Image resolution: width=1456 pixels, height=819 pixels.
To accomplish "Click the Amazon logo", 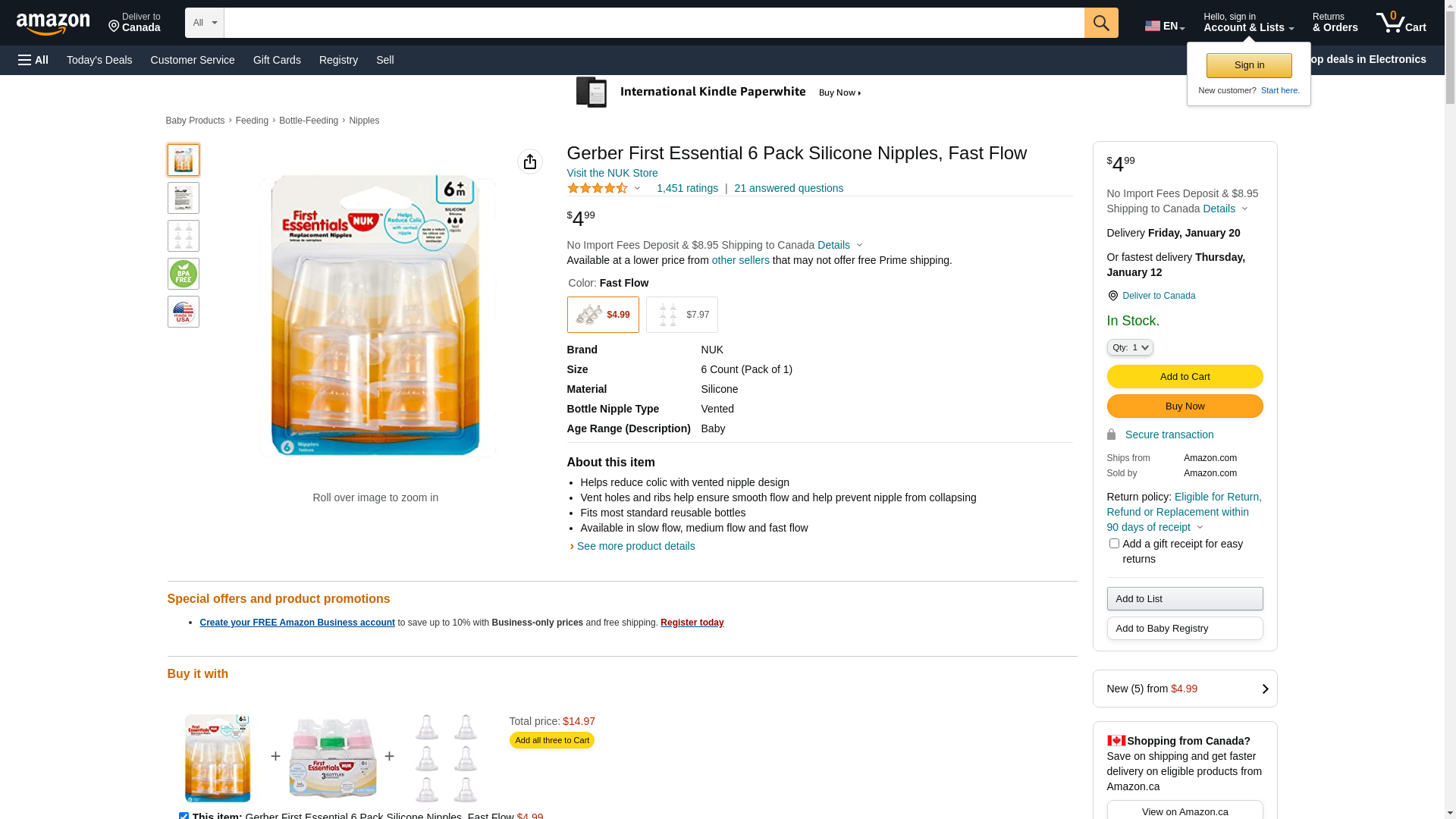I will click(53, 24).
